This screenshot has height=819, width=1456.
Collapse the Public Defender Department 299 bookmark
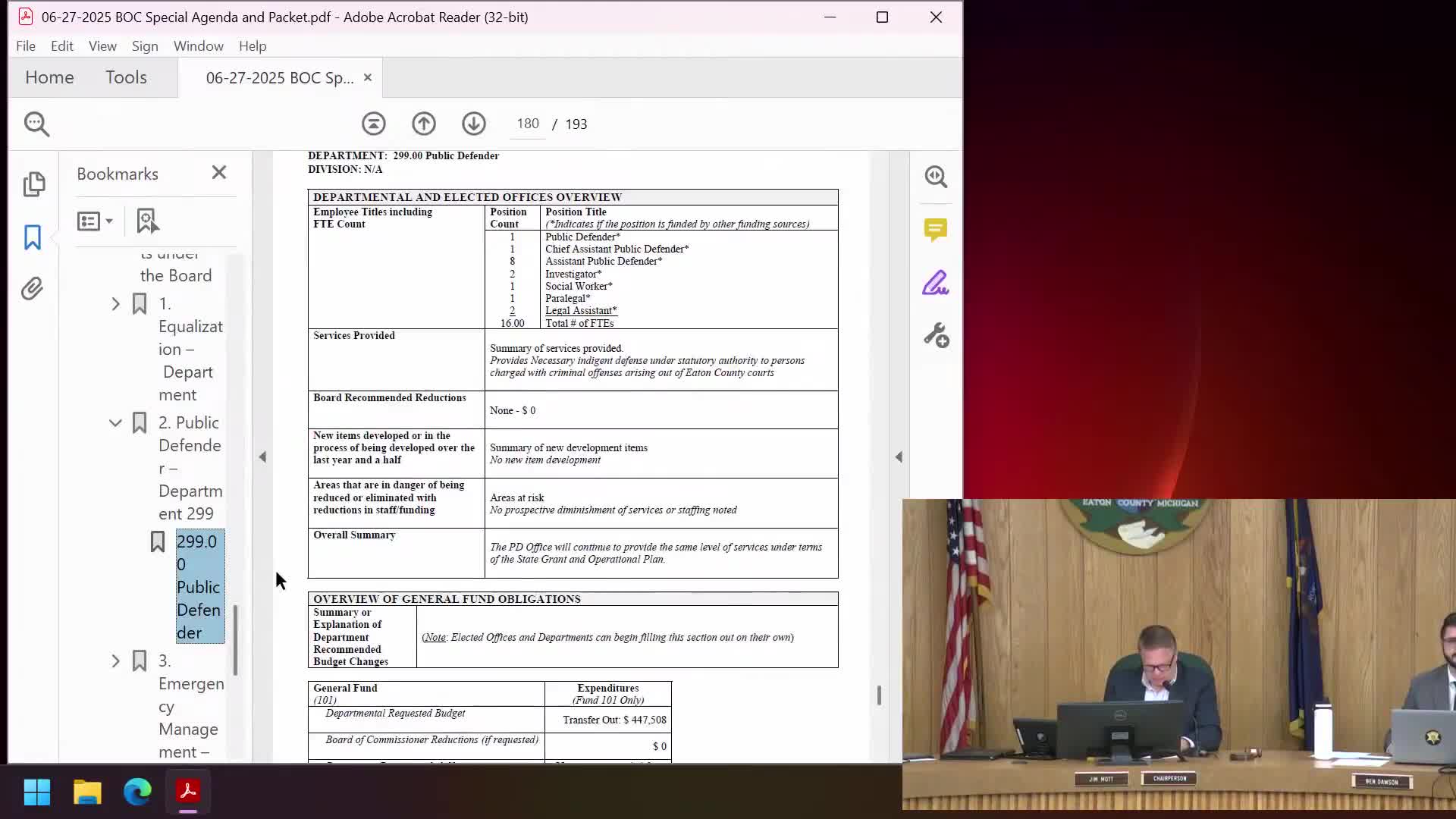115,423
